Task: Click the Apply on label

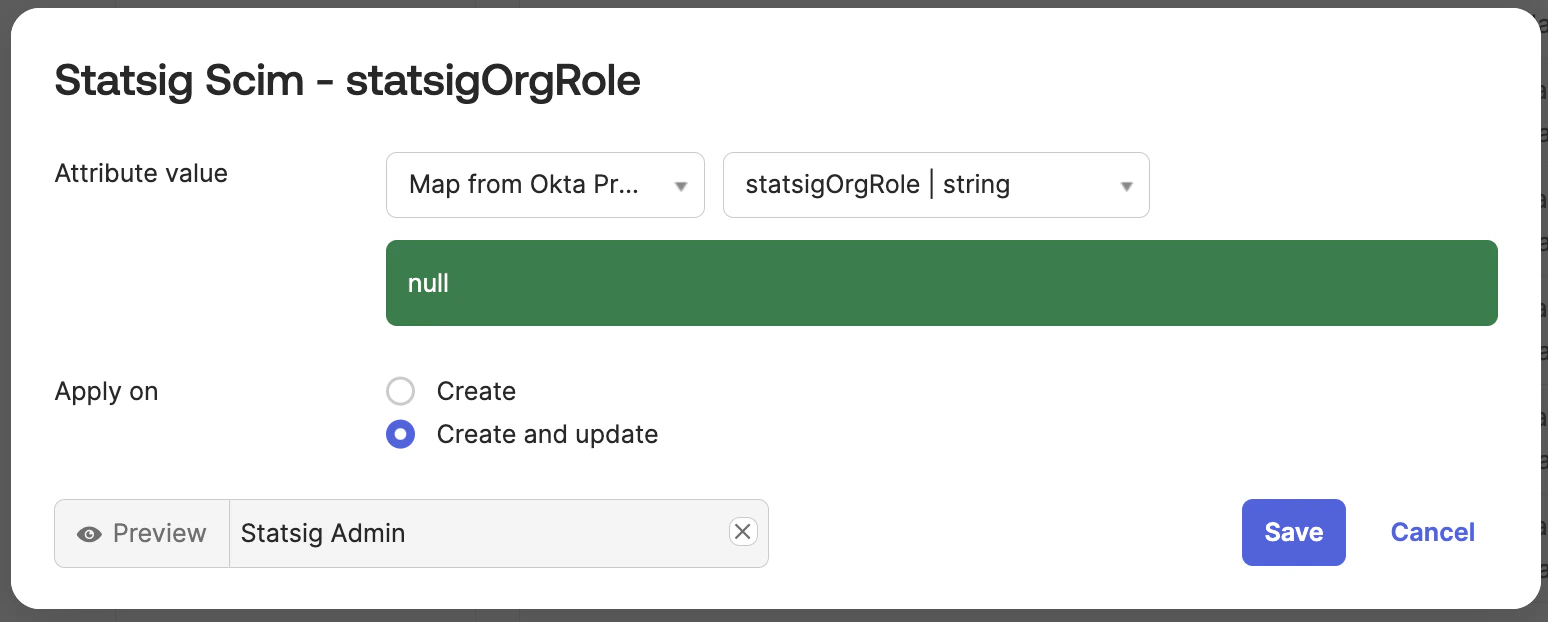Action: pyautogui.click(x=106, y=391)
